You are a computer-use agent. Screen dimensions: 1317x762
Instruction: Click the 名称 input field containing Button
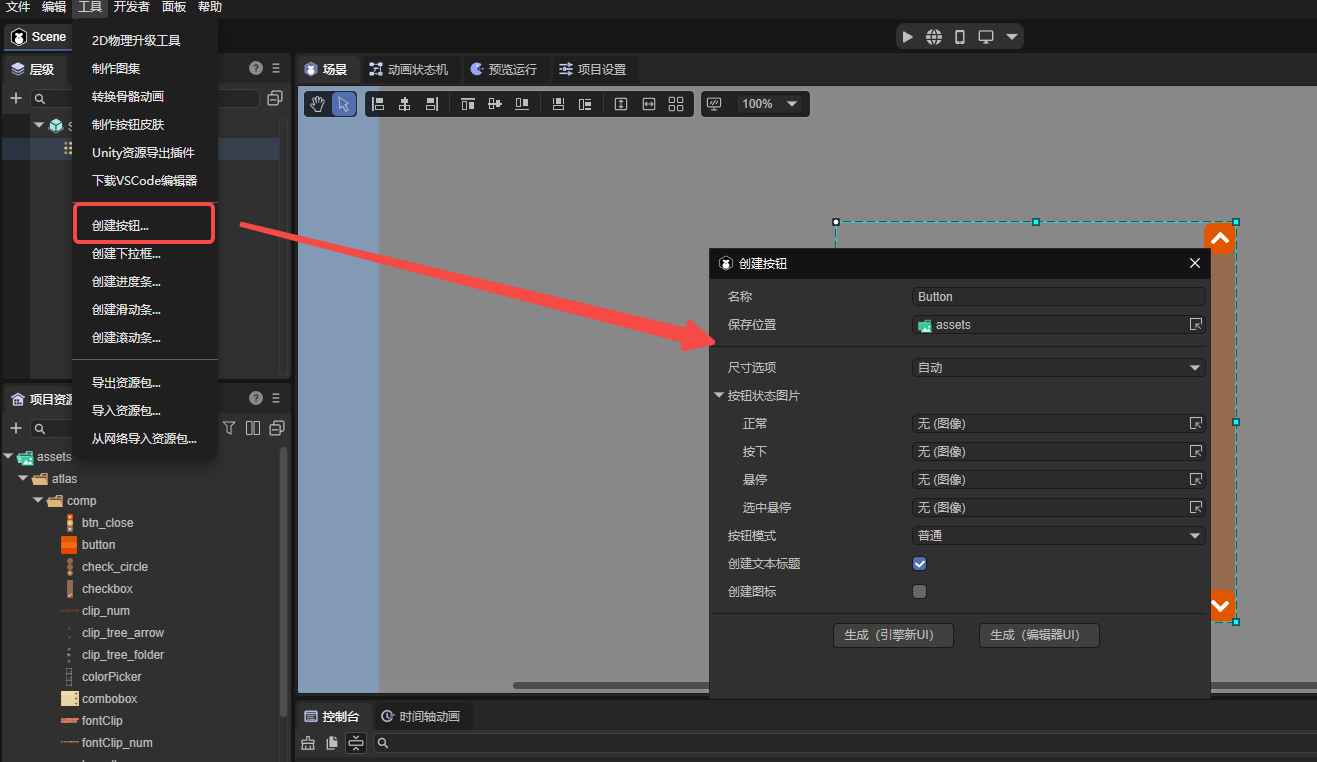[1058, 297]
